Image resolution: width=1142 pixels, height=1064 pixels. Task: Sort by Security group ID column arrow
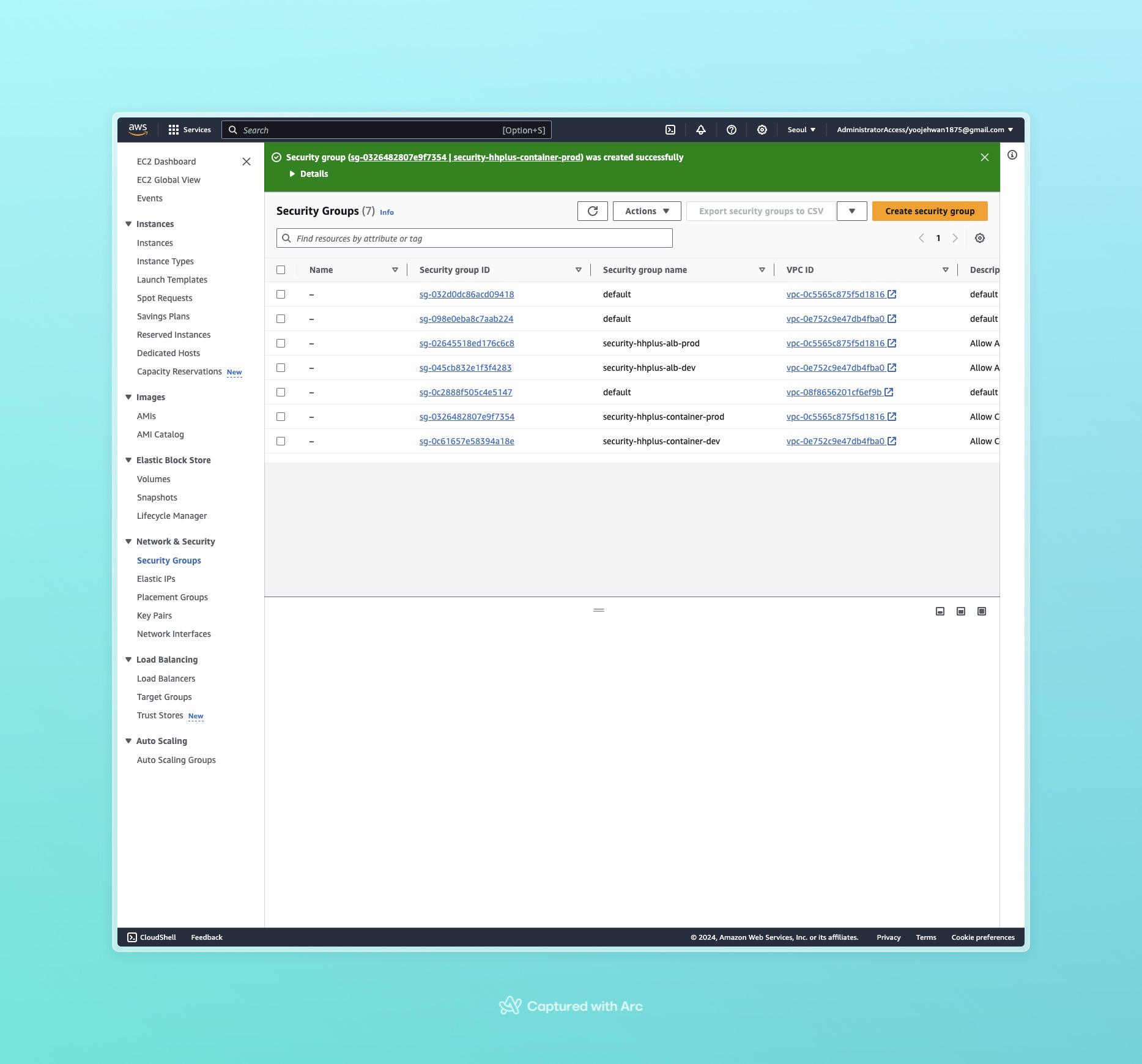click(579, 270)
